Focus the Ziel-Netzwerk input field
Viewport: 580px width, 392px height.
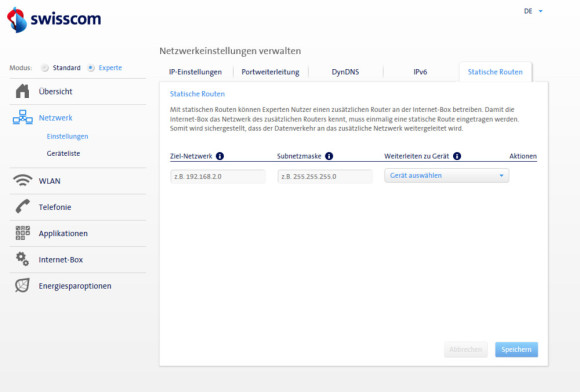click(218, 176)
